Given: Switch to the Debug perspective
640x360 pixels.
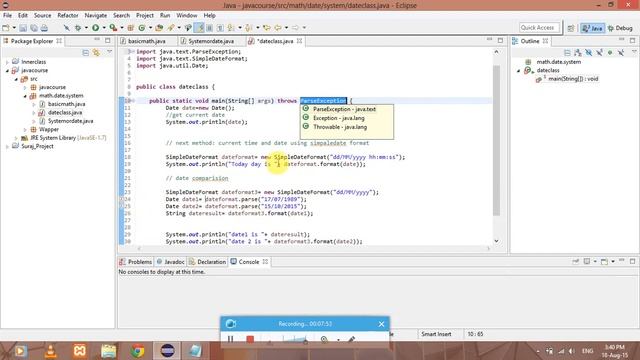Looking at the screenshot, I should pos(620,28).
